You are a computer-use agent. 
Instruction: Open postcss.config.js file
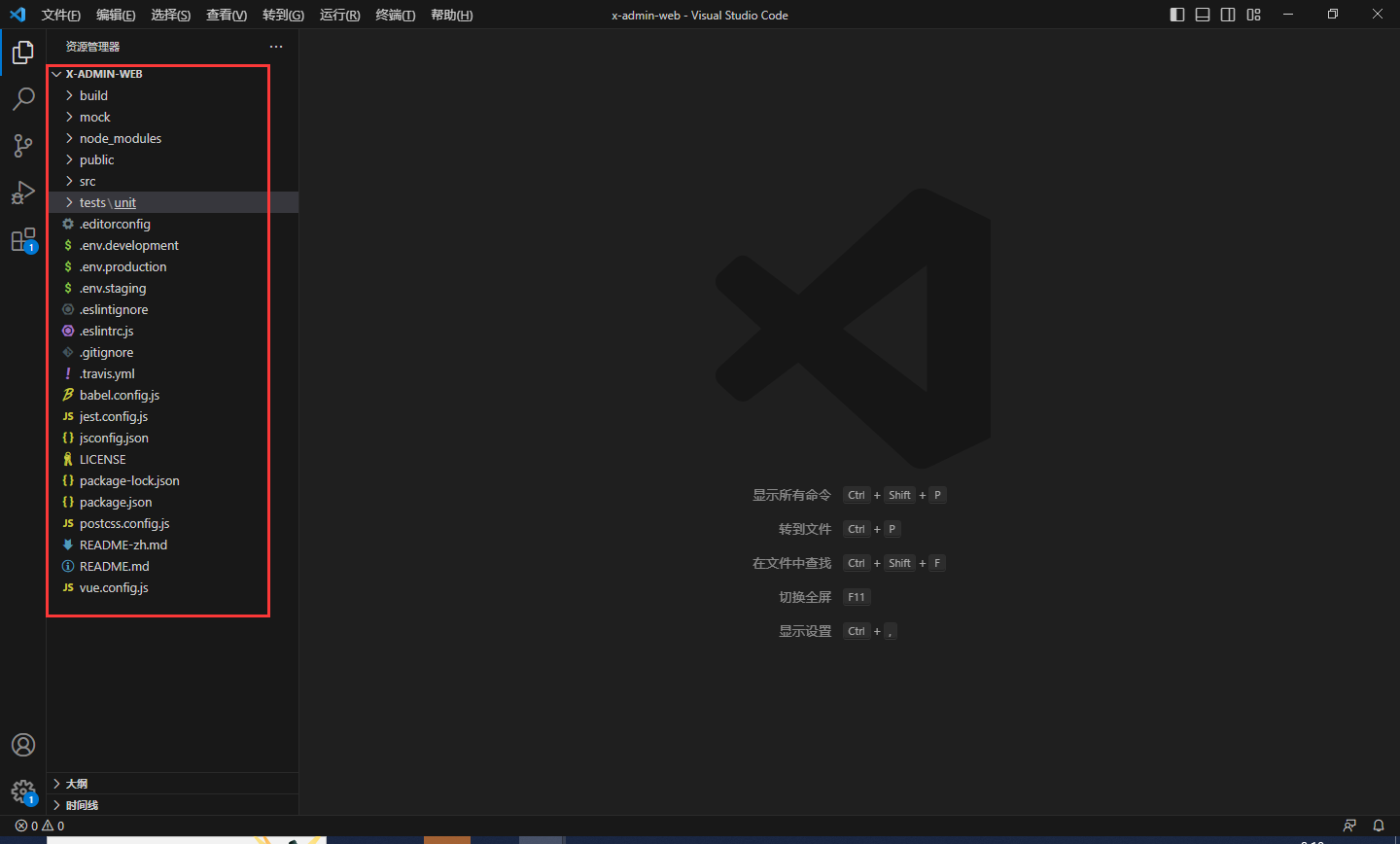click(173, 523)
